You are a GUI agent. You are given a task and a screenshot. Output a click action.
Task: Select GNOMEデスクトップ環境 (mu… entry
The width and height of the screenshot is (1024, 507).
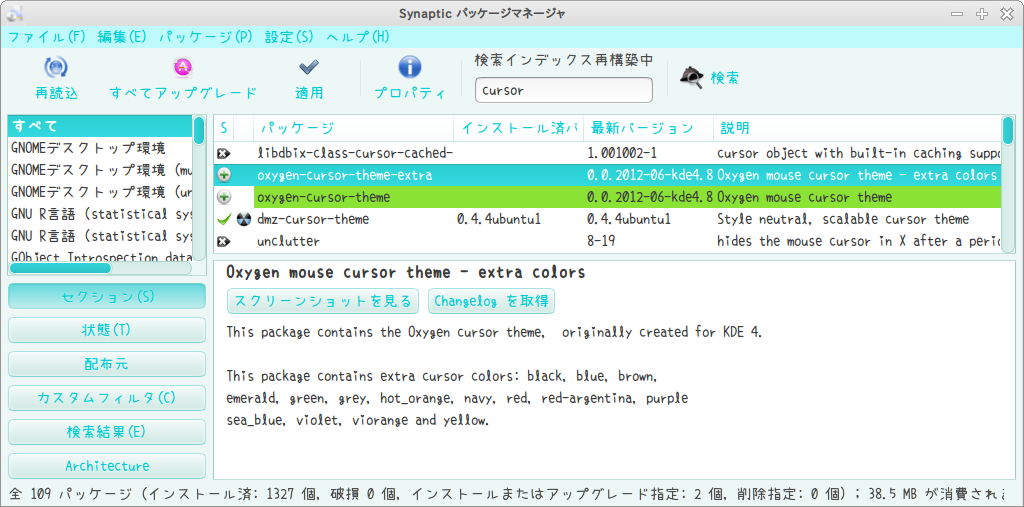[101, 169]
